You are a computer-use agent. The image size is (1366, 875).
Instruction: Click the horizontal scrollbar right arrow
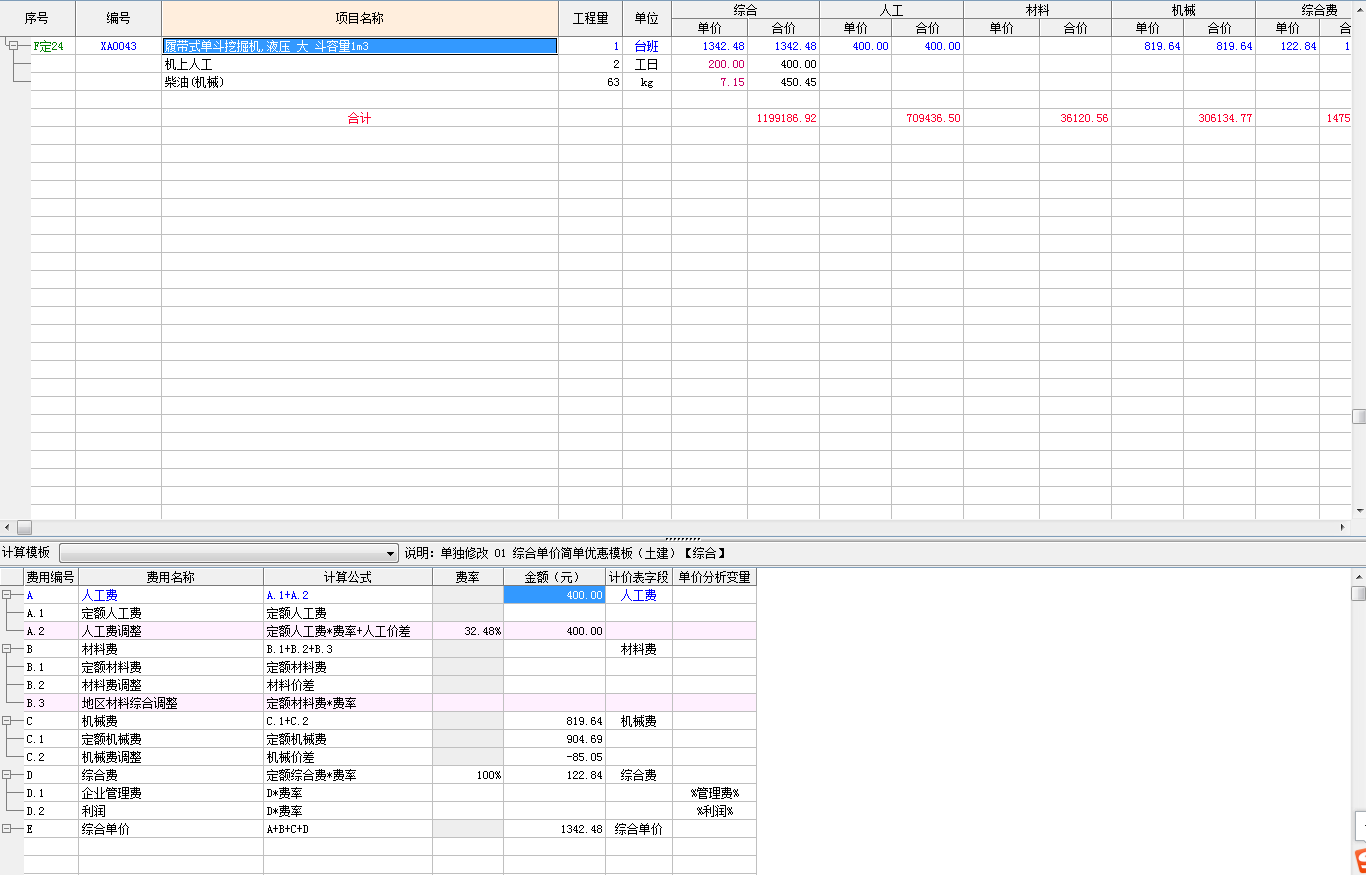1343,527
